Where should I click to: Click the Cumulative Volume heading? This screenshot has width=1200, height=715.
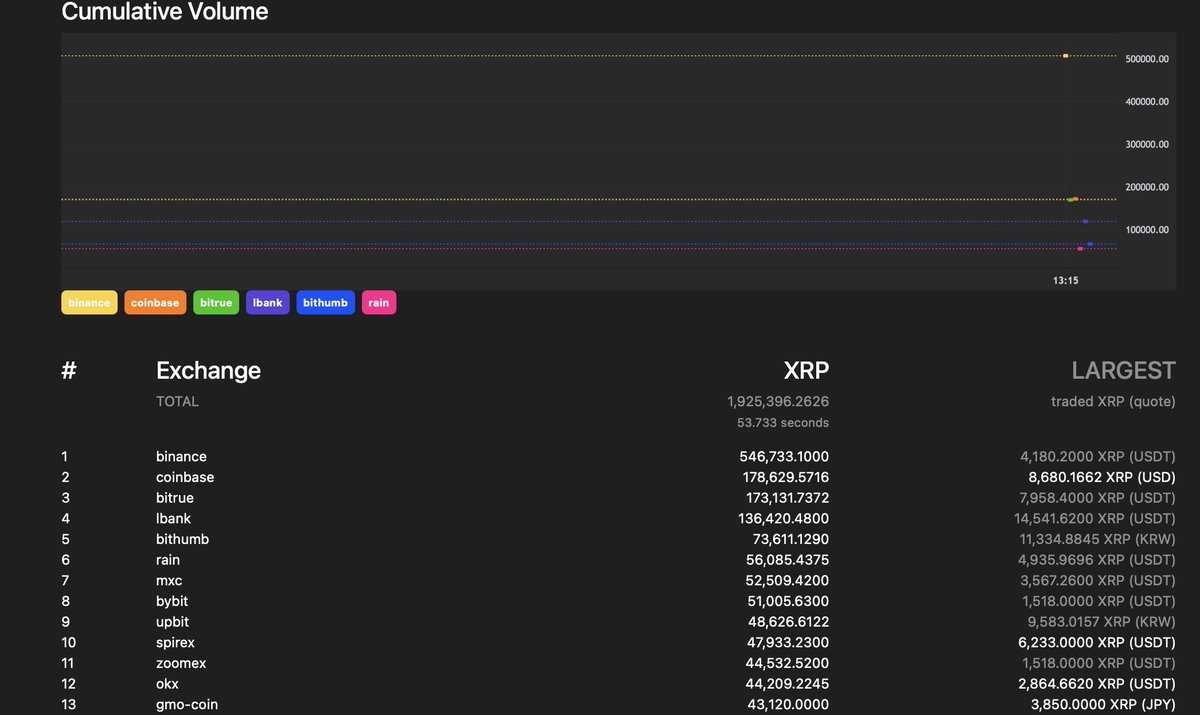(x=165, y=12)
